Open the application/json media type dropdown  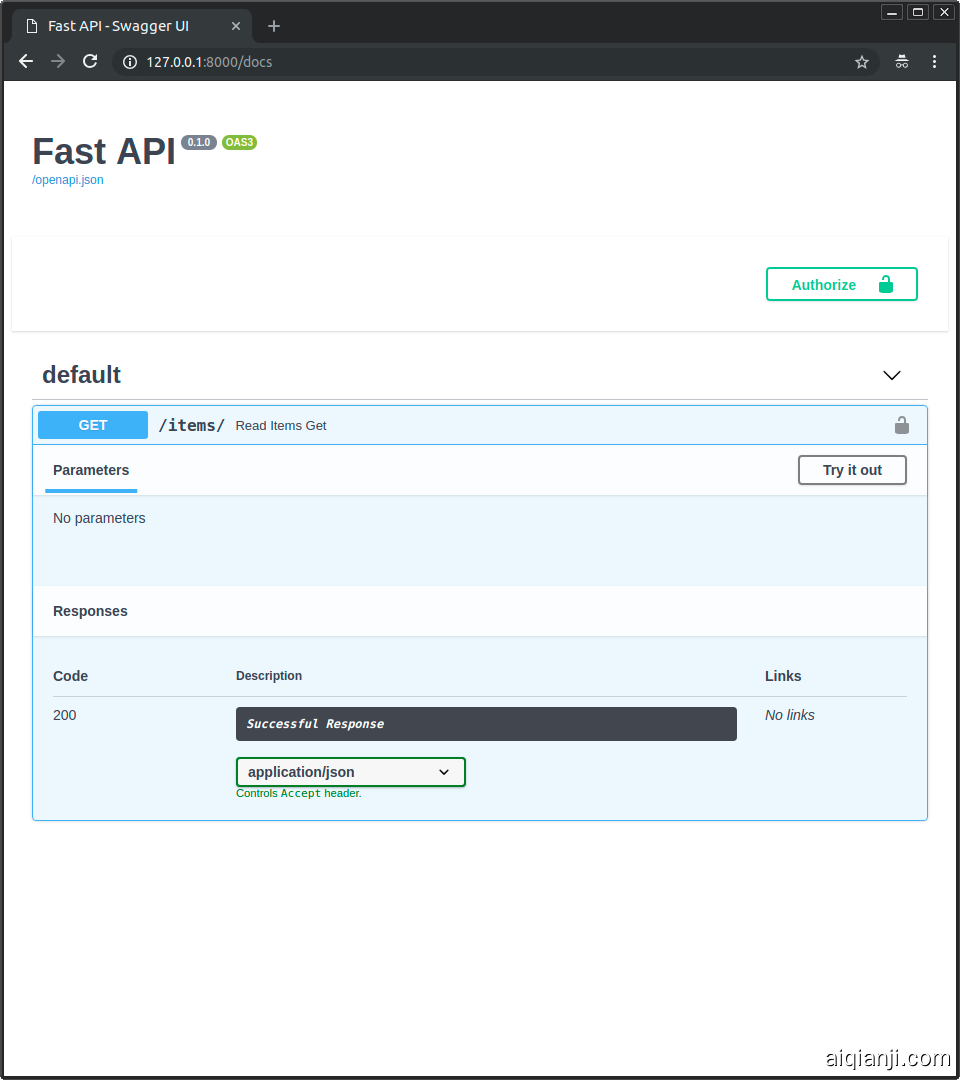[351, 772]
